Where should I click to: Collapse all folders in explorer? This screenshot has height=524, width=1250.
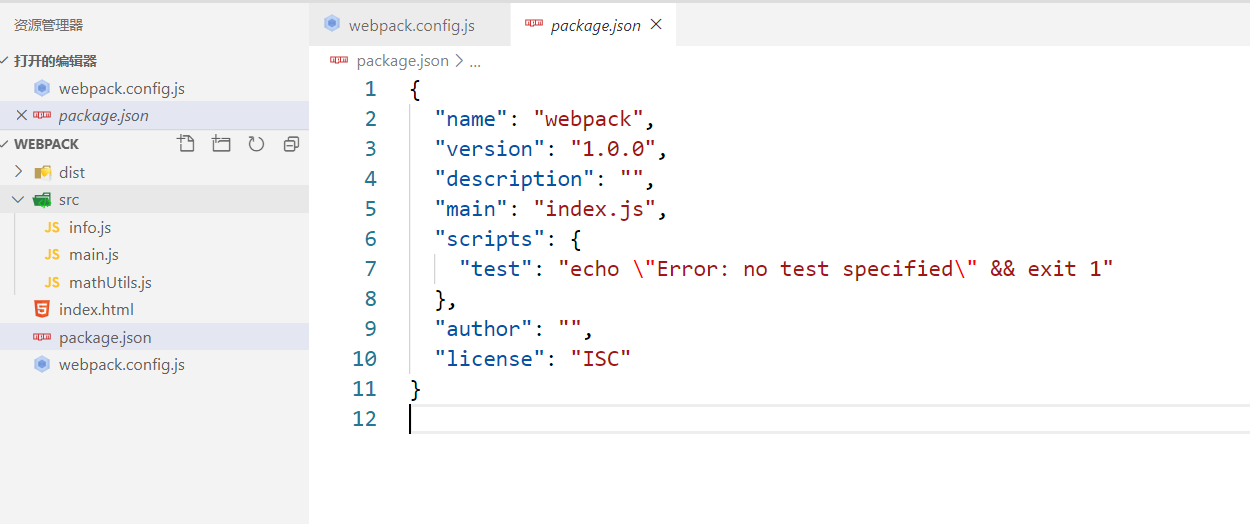[x=291, y=144]
